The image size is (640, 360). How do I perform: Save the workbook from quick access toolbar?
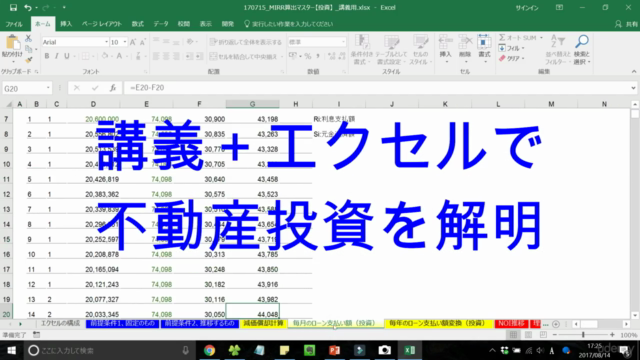(13, 7)
